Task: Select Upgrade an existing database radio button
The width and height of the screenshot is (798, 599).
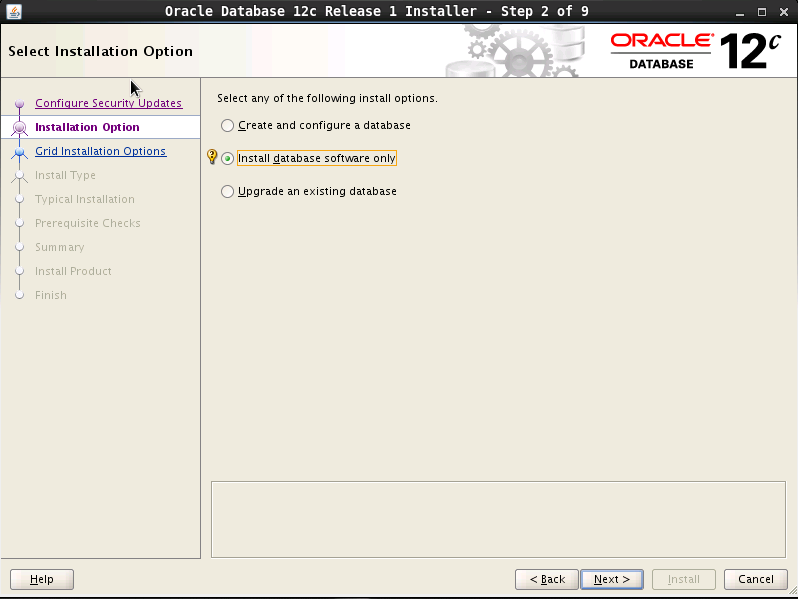Action: pos(228,192)
